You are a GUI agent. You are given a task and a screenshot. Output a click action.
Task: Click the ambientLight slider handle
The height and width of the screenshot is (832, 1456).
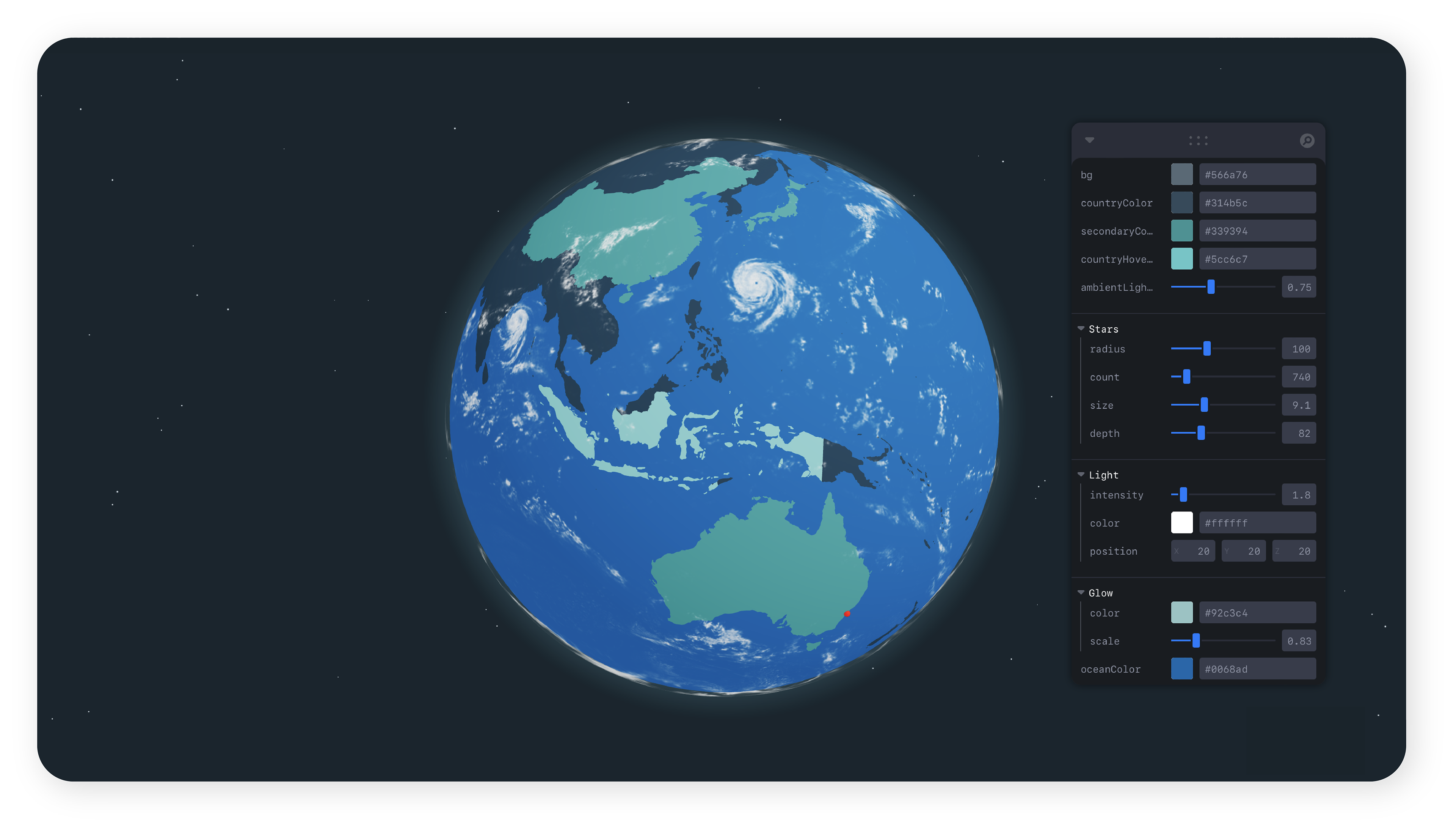pyautogui.click(x=1210, y=287)
